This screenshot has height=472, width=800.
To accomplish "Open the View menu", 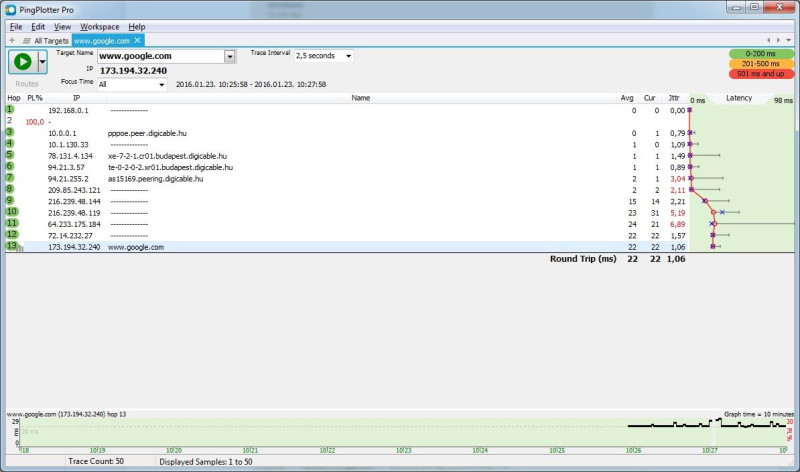I will click(62, 27).
